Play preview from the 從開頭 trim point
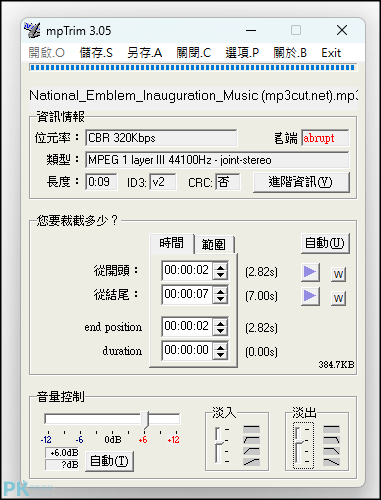Screen dimensions: 381x500 pos(310,272)
